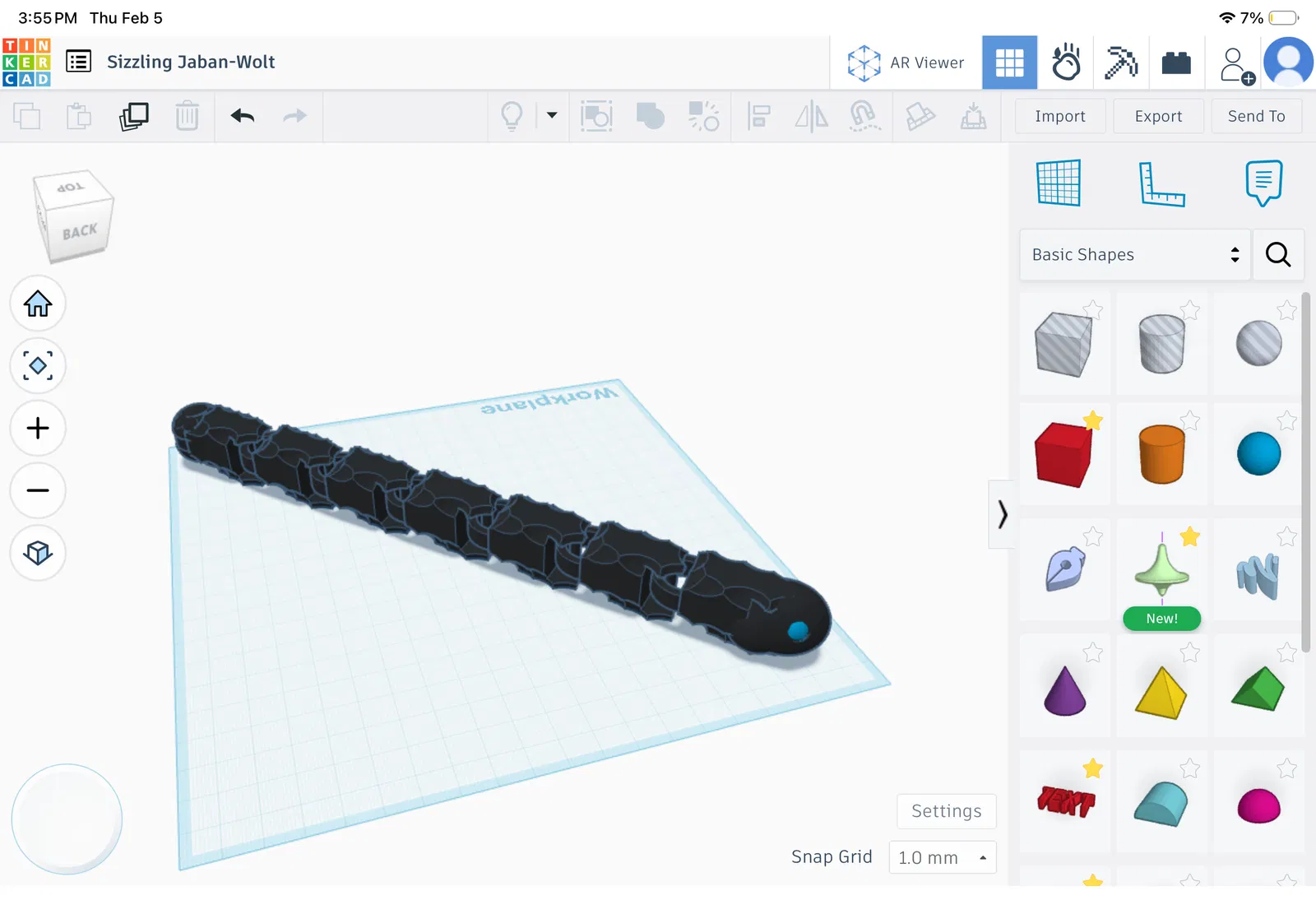Image resolution: width=1316 pixels, height=914 pixels.
Task: Search the shapes library
Action: [x=1278, y=255]
